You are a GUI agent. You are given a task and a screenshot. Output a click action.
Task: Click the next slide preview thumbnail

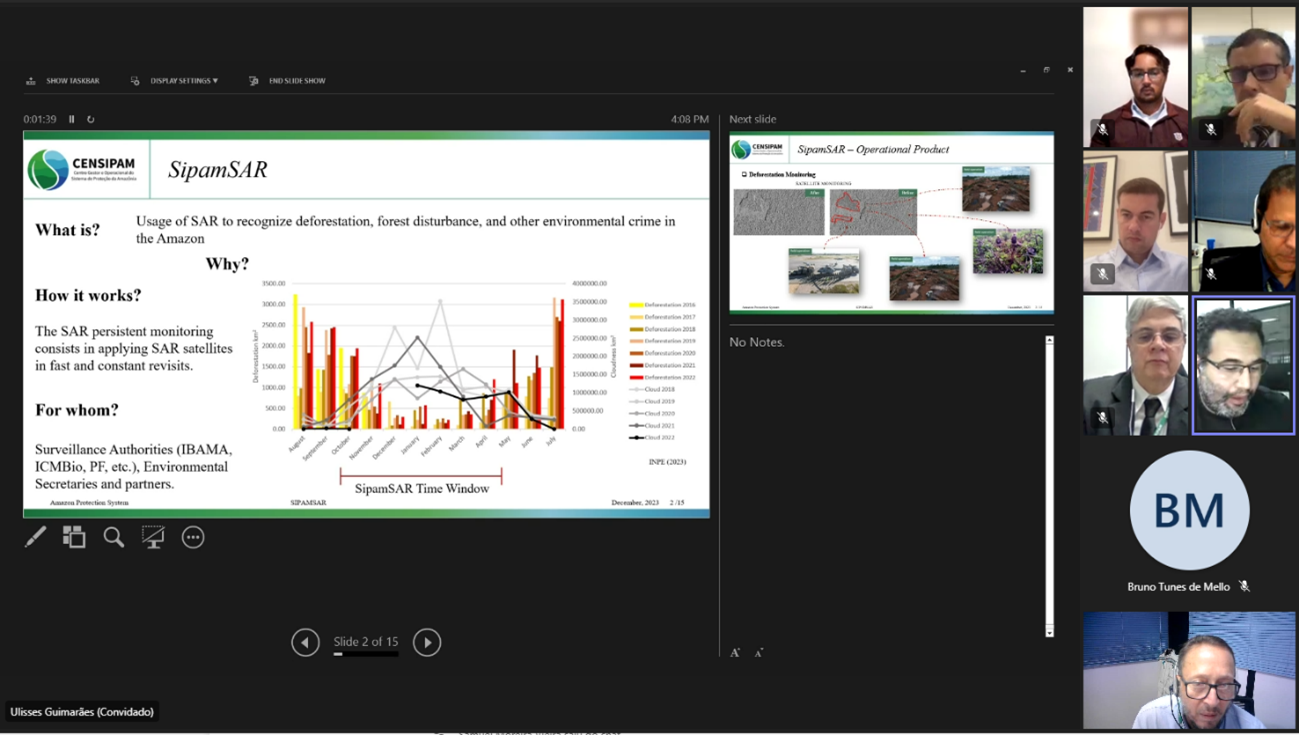(x=891, y=223)
